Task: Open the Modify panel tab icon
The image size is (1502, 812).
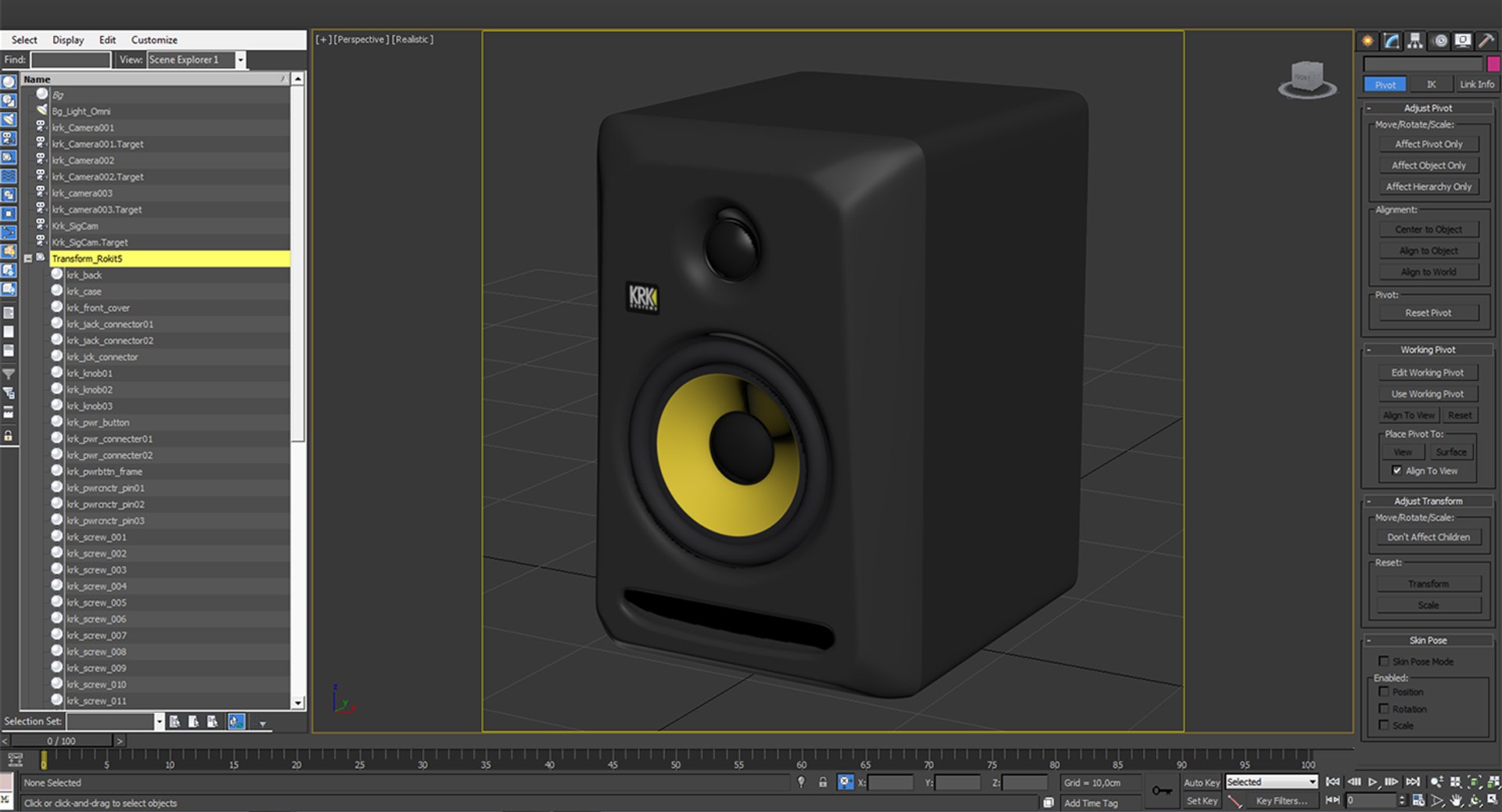Action: pyautogui.click(x=1391, y=41)
